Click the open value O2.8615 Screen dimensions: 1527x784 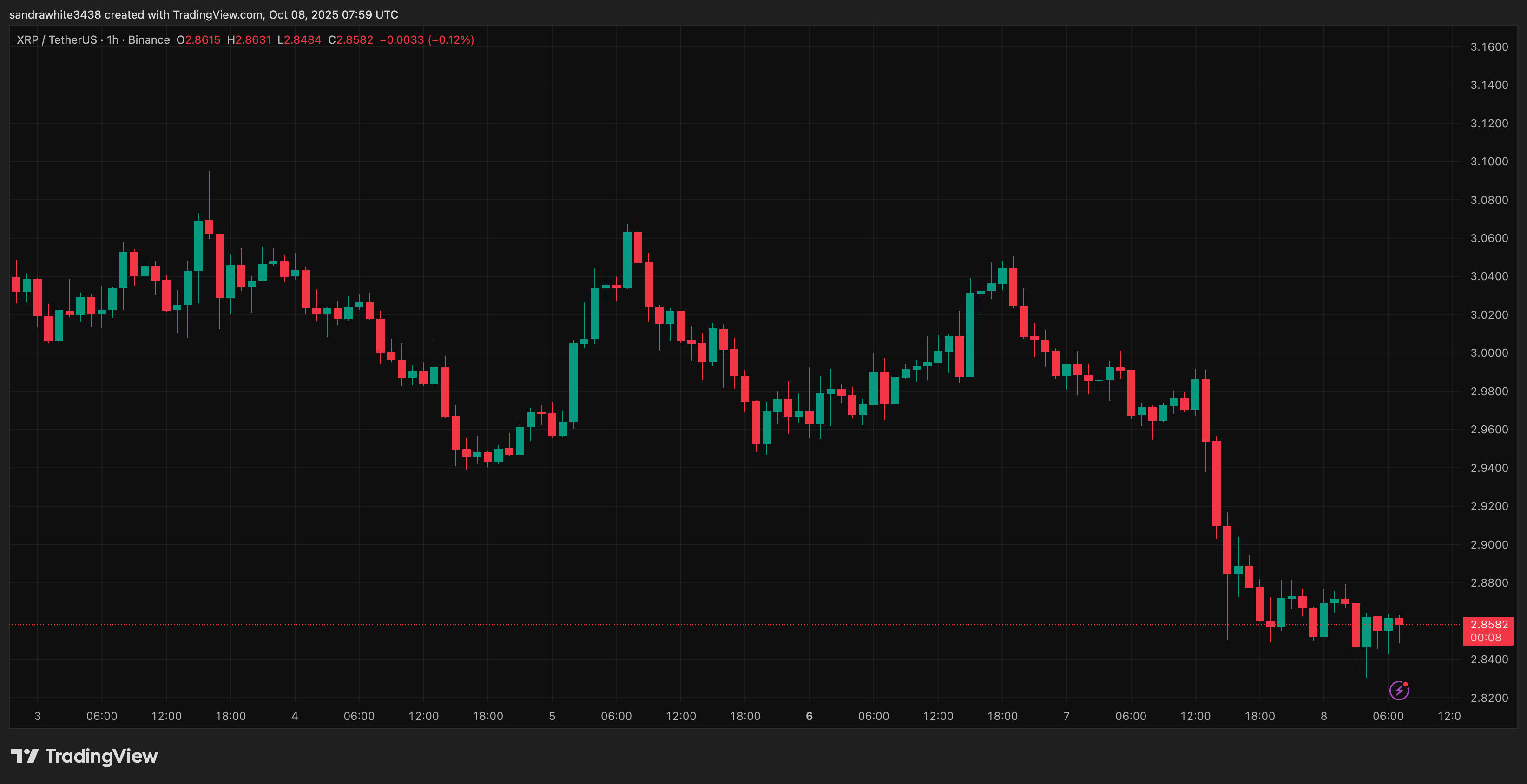tap(198, 39)
